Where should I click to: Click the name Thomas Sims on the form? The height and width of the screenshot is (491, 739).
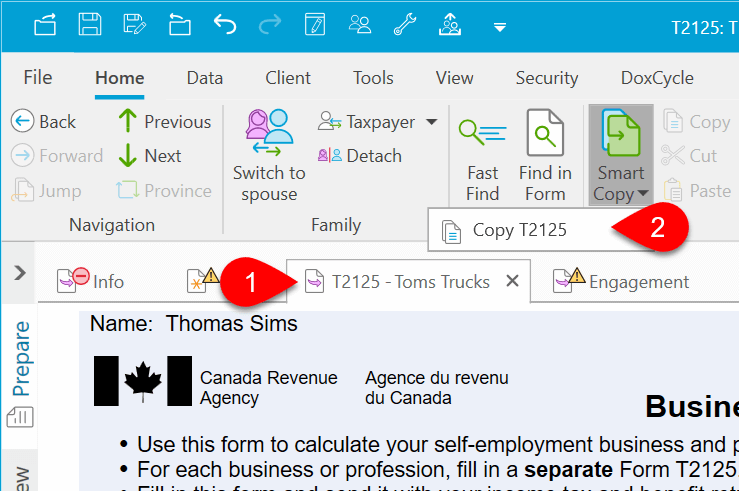(231, 323)
